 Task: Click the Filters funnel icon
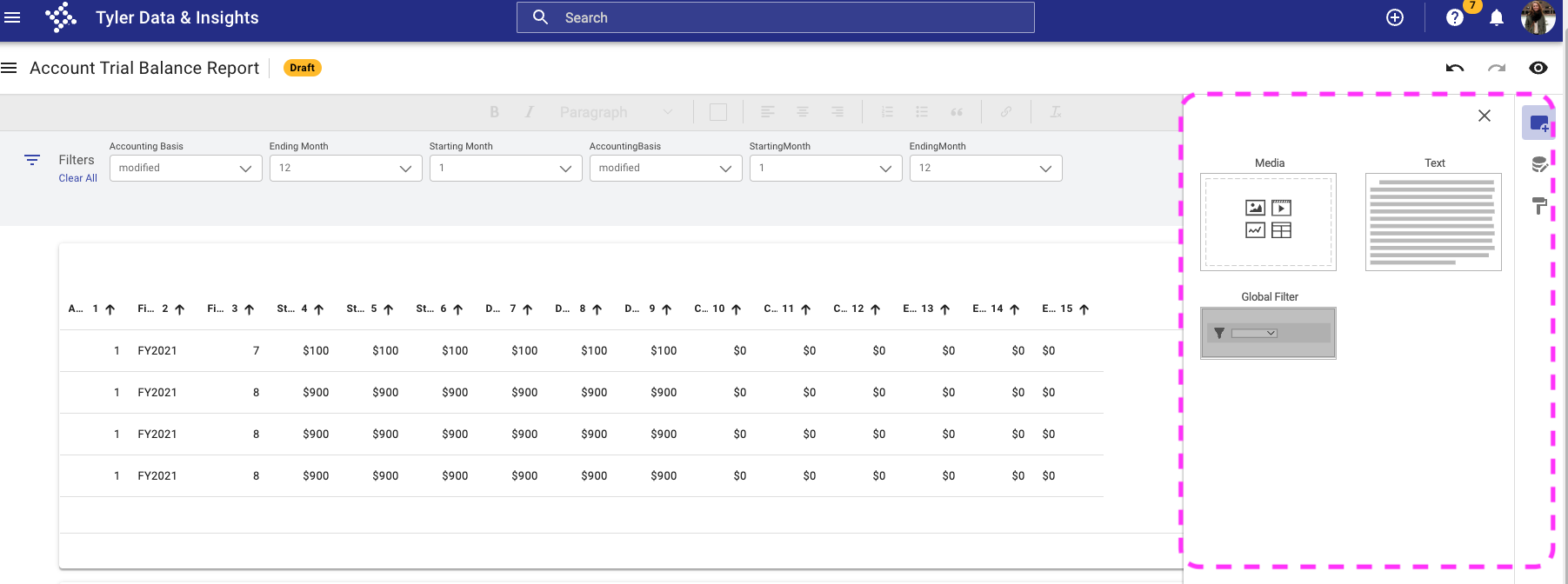tap(32, 160)
